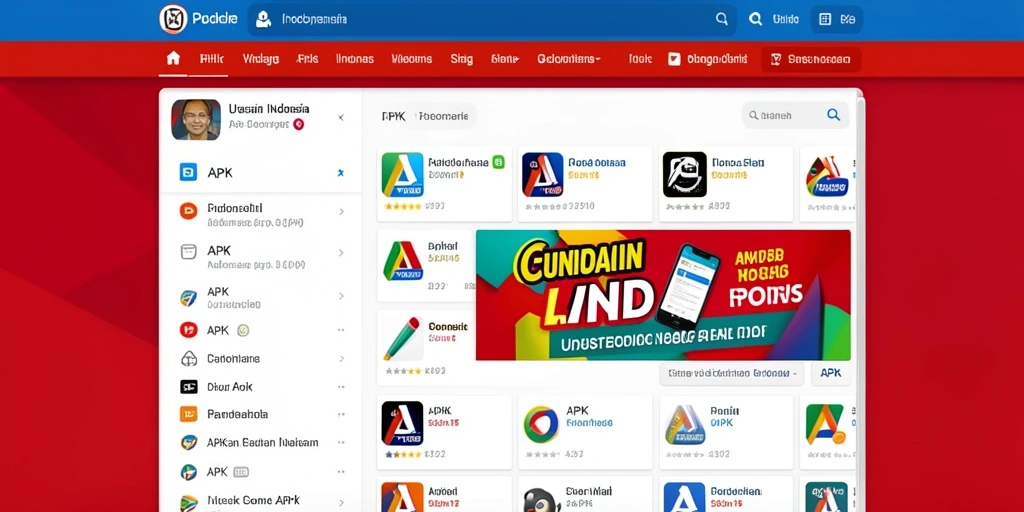The image size is (1024, 512).
Task: Click the Uside link in top bar
Action: coord(786,19)
